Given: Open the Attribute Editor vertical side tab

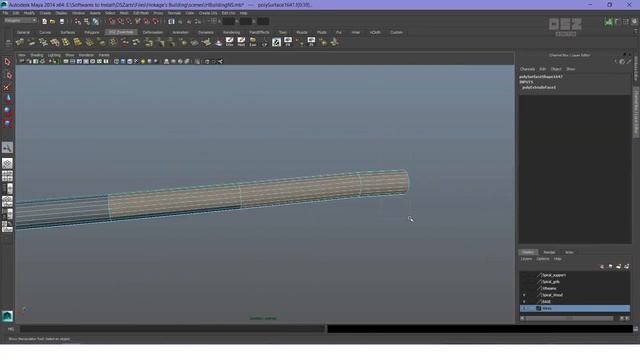Looking at the screenshot, I should coord(636,69).
